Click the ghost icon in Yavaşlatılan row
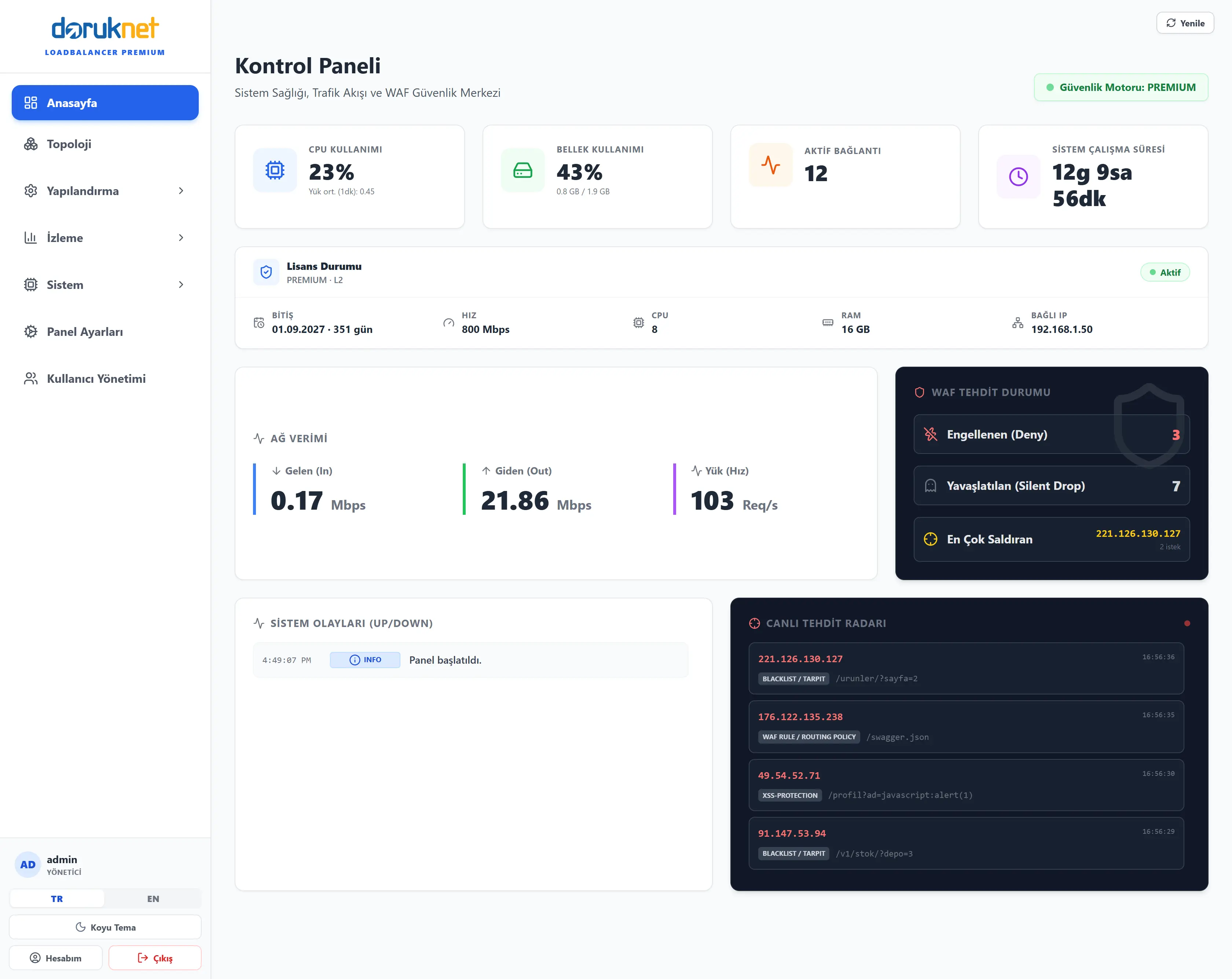Viewport: 1232px width, 979px height. pyautogui.click(x=931, y=486)
